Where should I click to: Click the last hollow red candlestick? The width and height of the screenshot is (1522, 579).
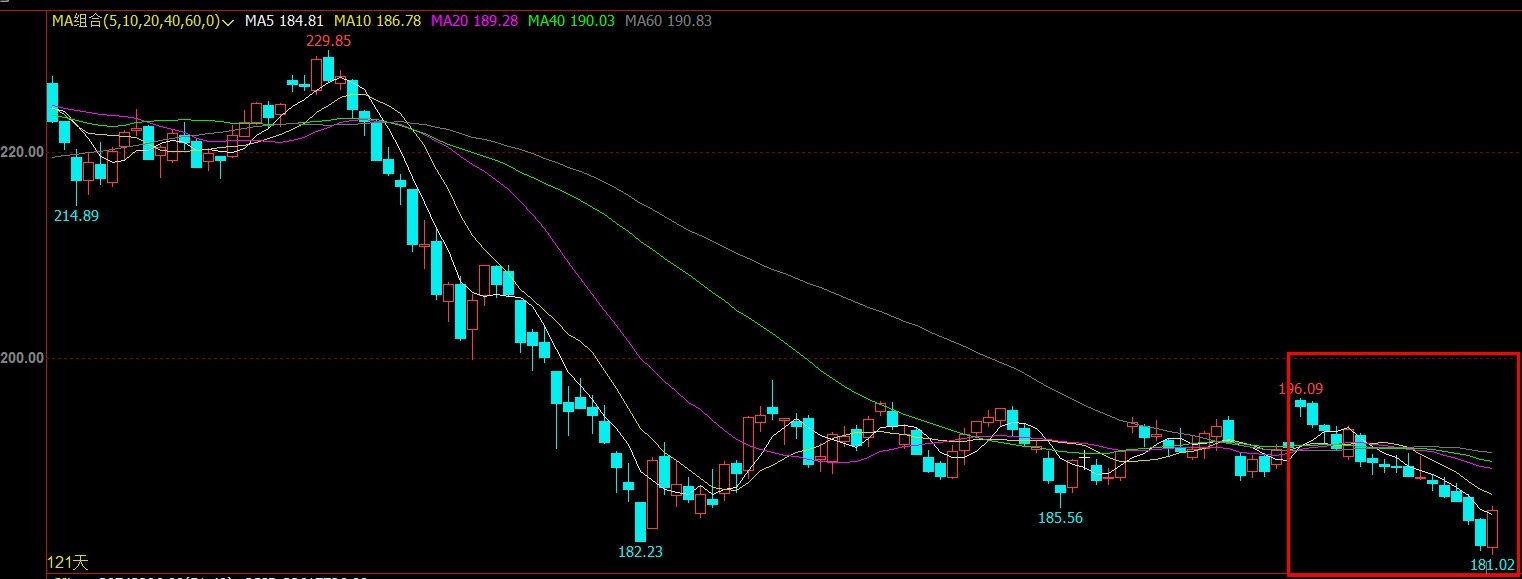pyautogui.click(x=1494, y=528)
